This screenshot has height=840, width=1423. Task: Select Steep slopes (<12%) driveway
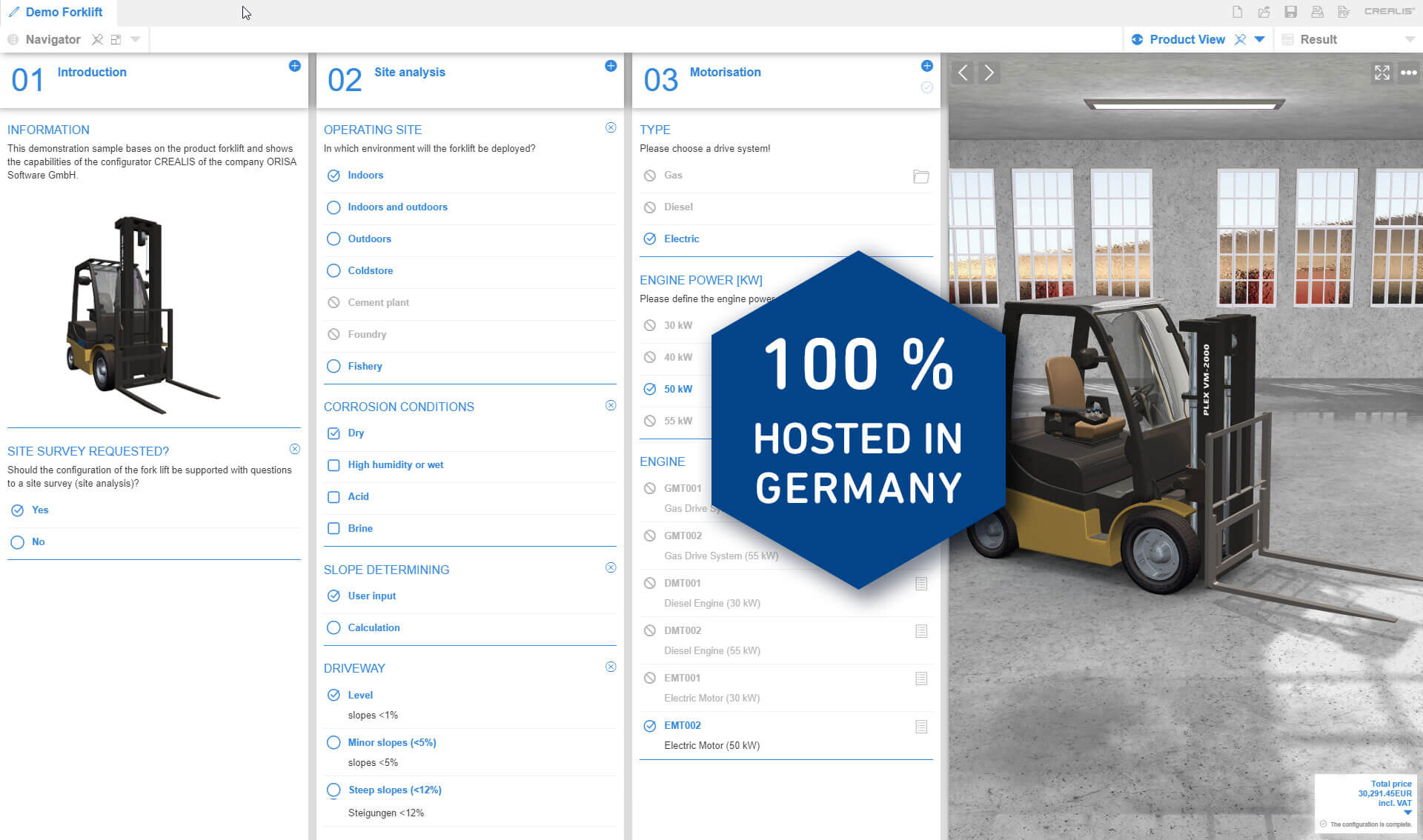[x=470, y=801]
